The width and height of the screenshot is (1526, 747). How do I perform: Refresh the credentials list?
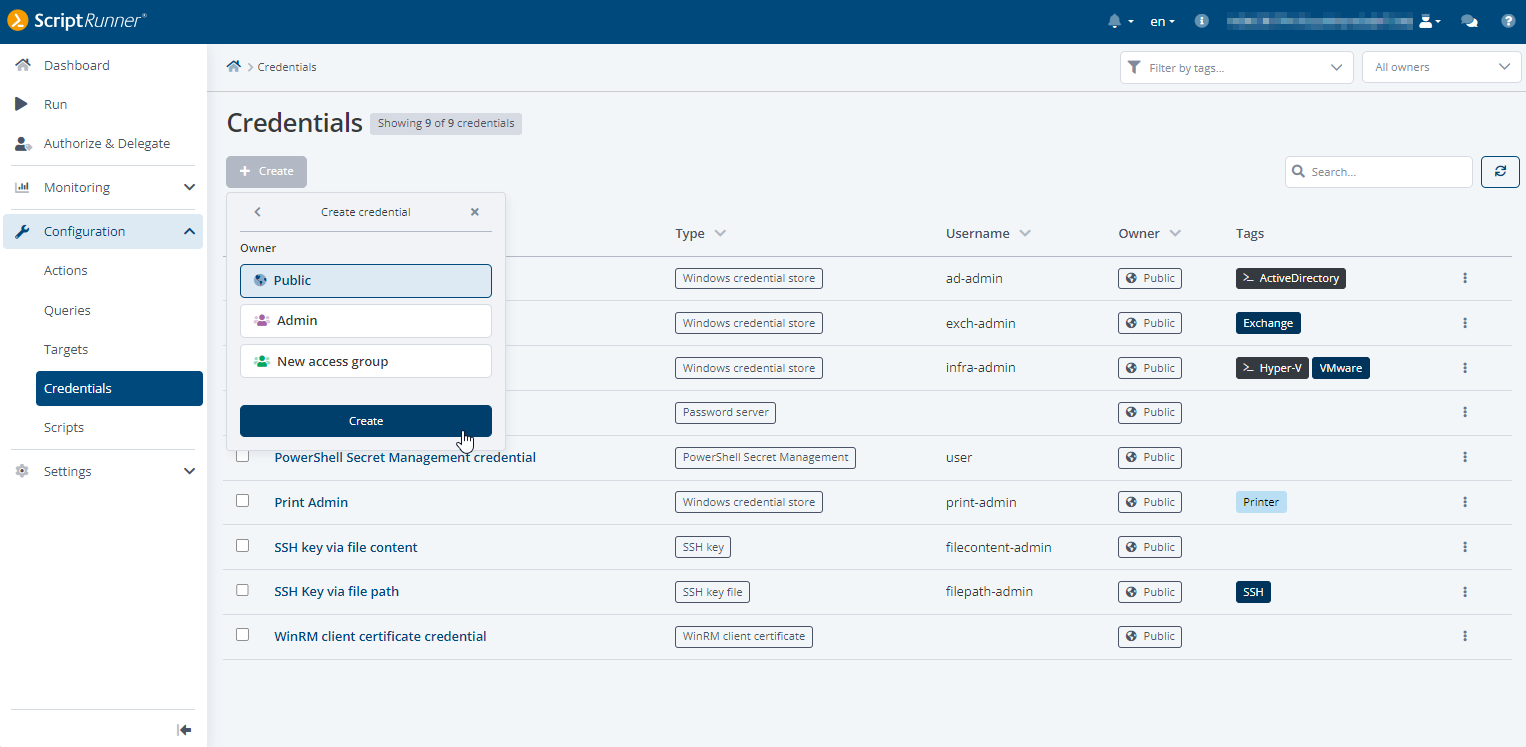1500,172
